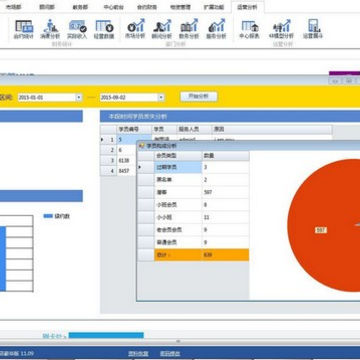
Task: Launch the 市场分析 market analysis icon
Action: click(x=135, y=30)
